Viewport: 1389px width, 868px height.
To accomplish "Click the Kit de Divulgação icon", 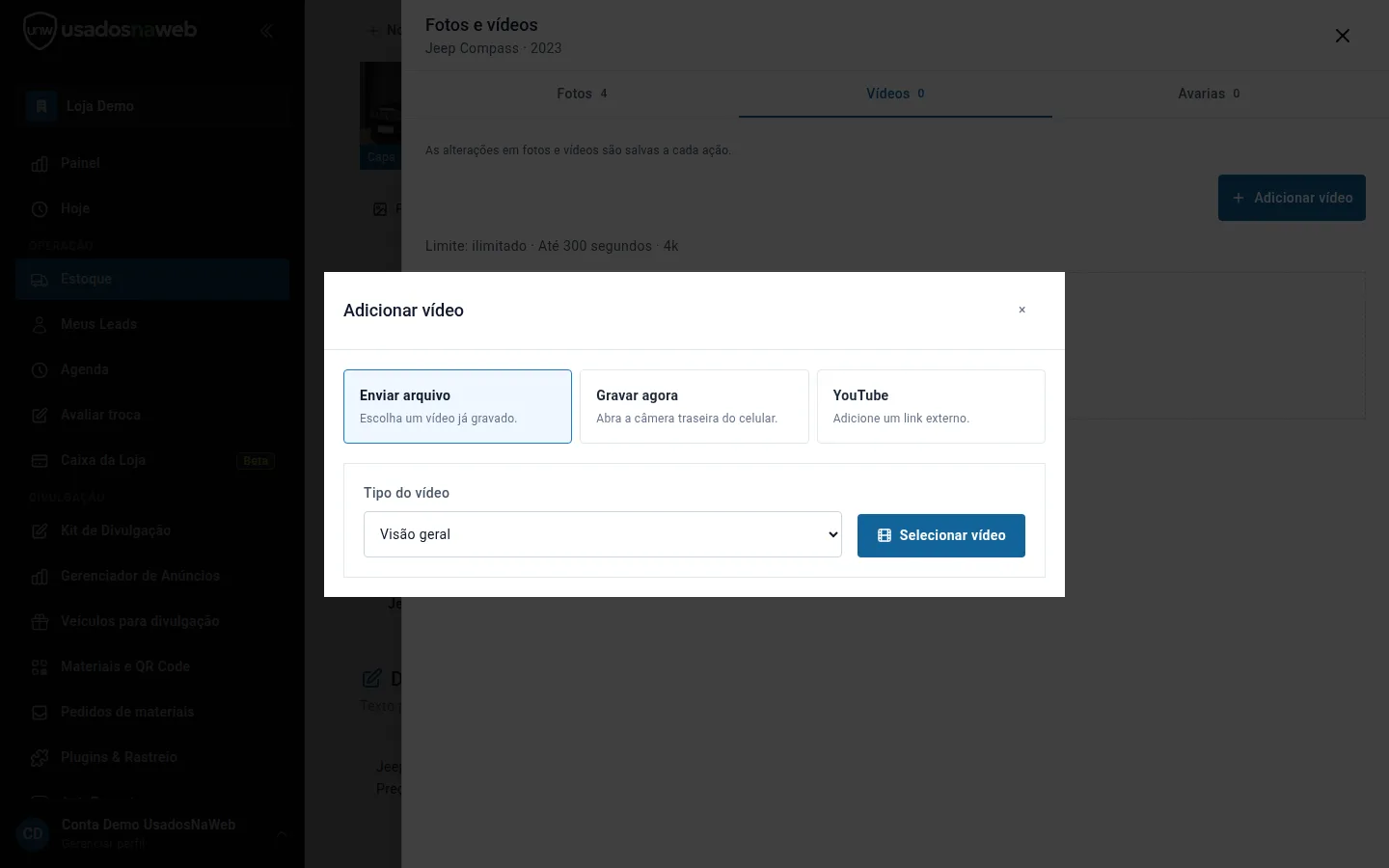I will (40, 531).
